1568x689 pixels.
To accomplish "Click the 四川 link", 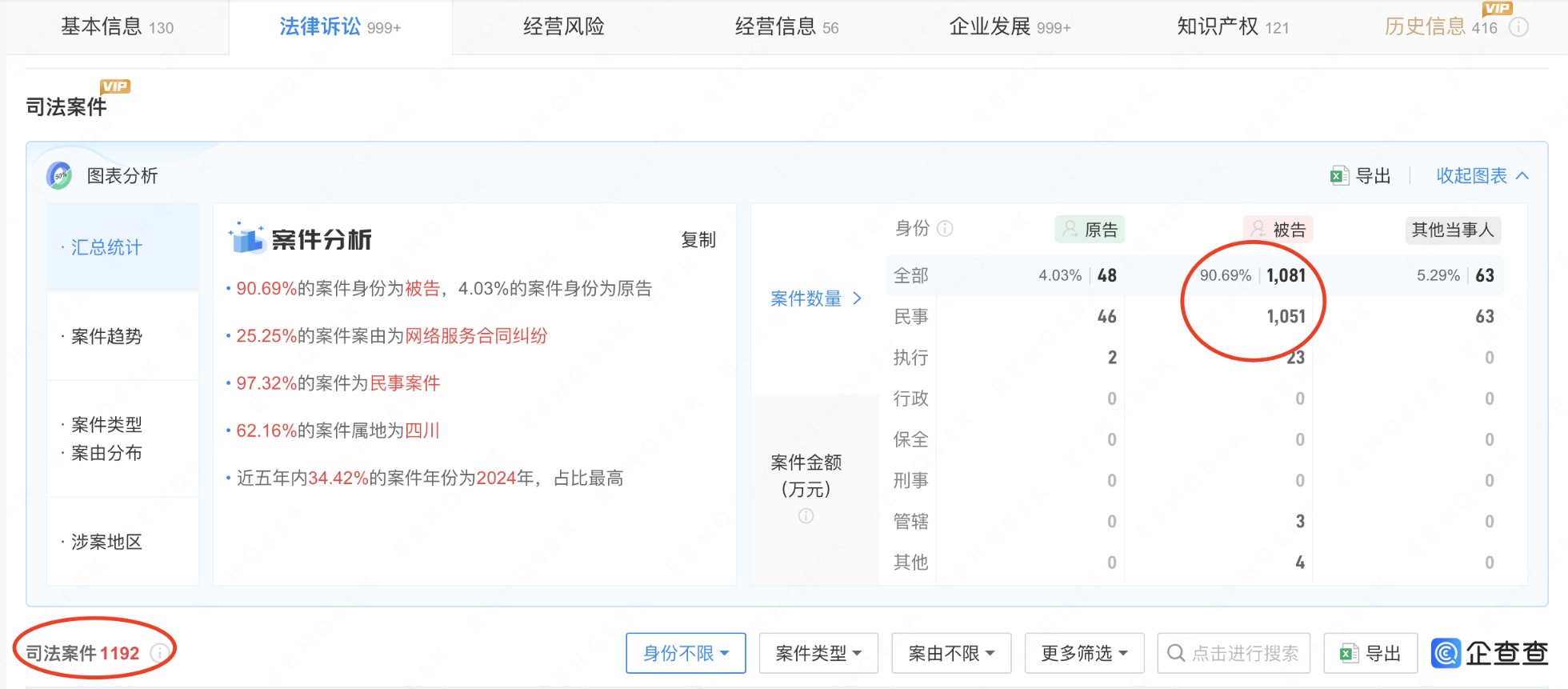I will pos(422,431).
